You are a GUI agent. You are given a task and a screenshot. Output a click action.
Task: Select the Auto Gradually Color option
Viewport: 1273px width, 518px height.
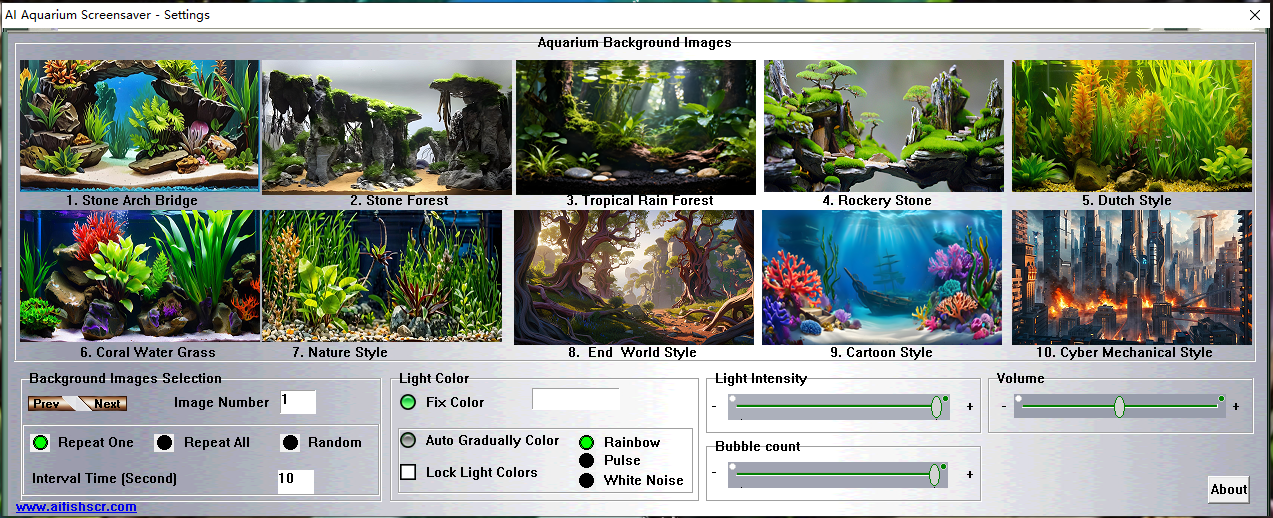pos(408,440)
